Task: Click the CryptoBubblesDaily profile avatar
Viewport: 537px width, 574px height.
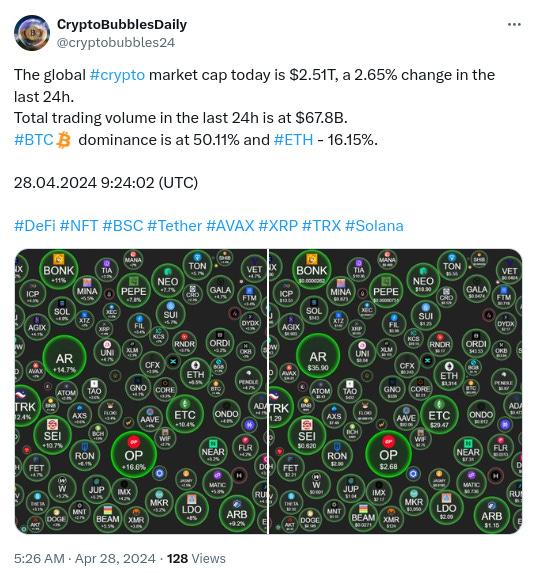Action: [32, 33]
